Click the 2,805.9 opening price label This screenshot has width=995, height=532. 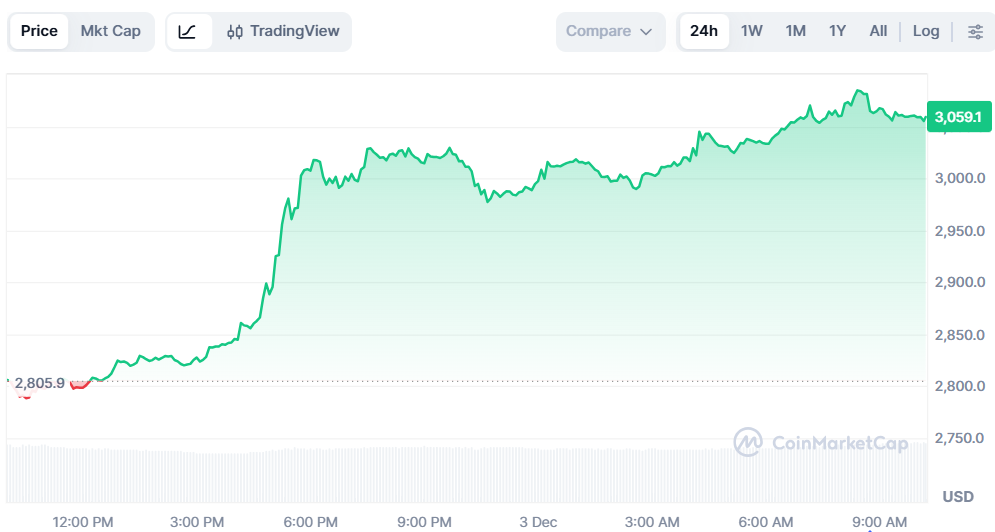click(39, 383)
